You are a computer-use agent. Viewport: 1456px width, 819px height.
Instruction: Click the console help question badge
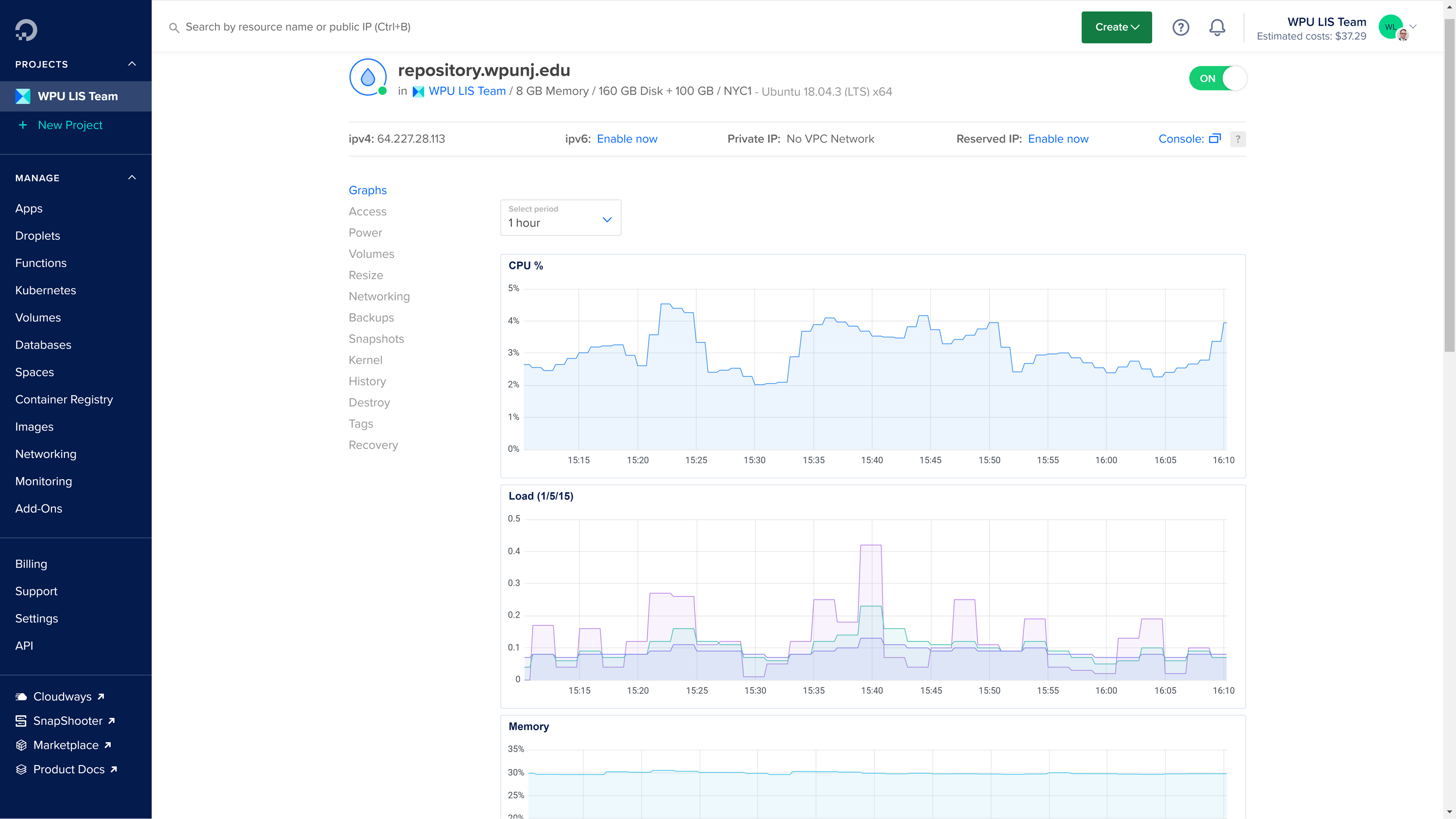pos(1237,139)
